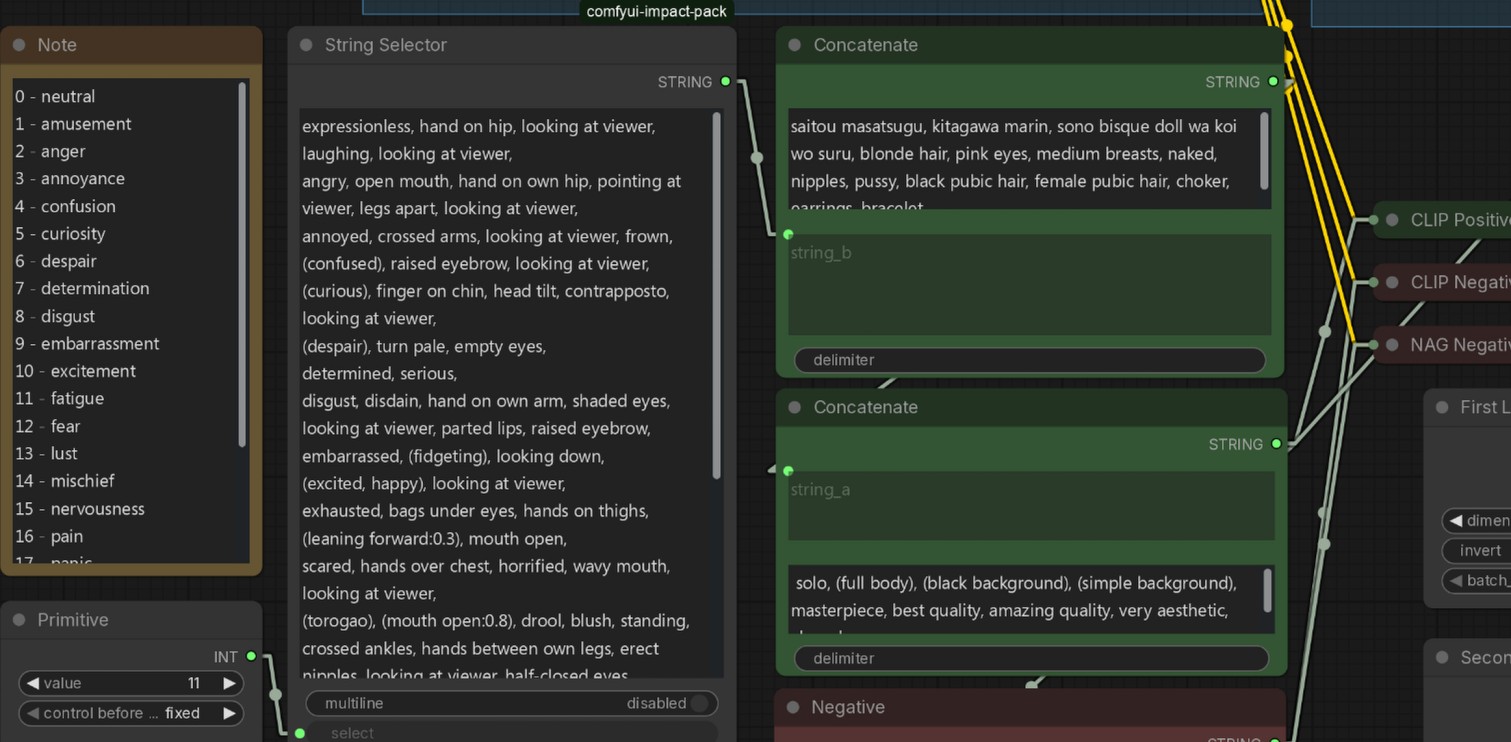Click the left arrow on the batch_ widget
Viewport: 1511px width, 742px height.
(x=1456, y=581)
